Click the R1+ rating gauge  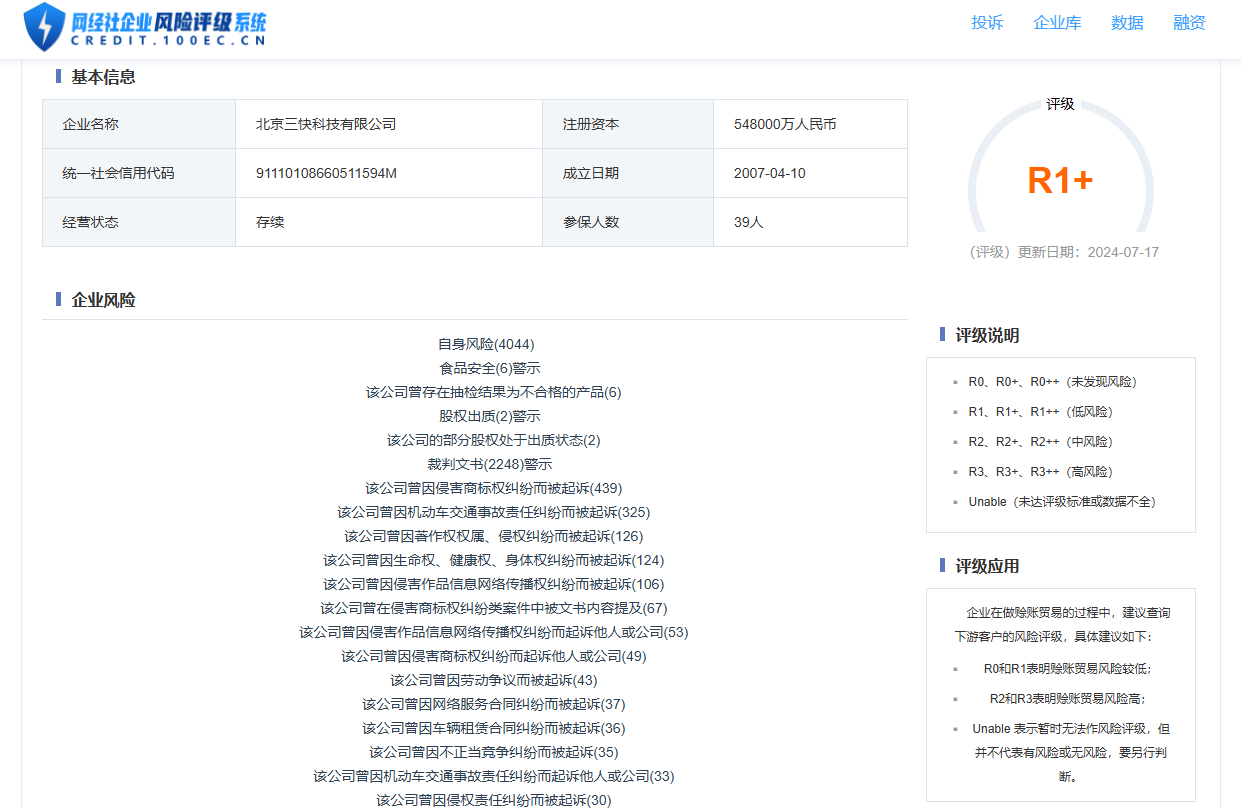(x=1060, y=180)
